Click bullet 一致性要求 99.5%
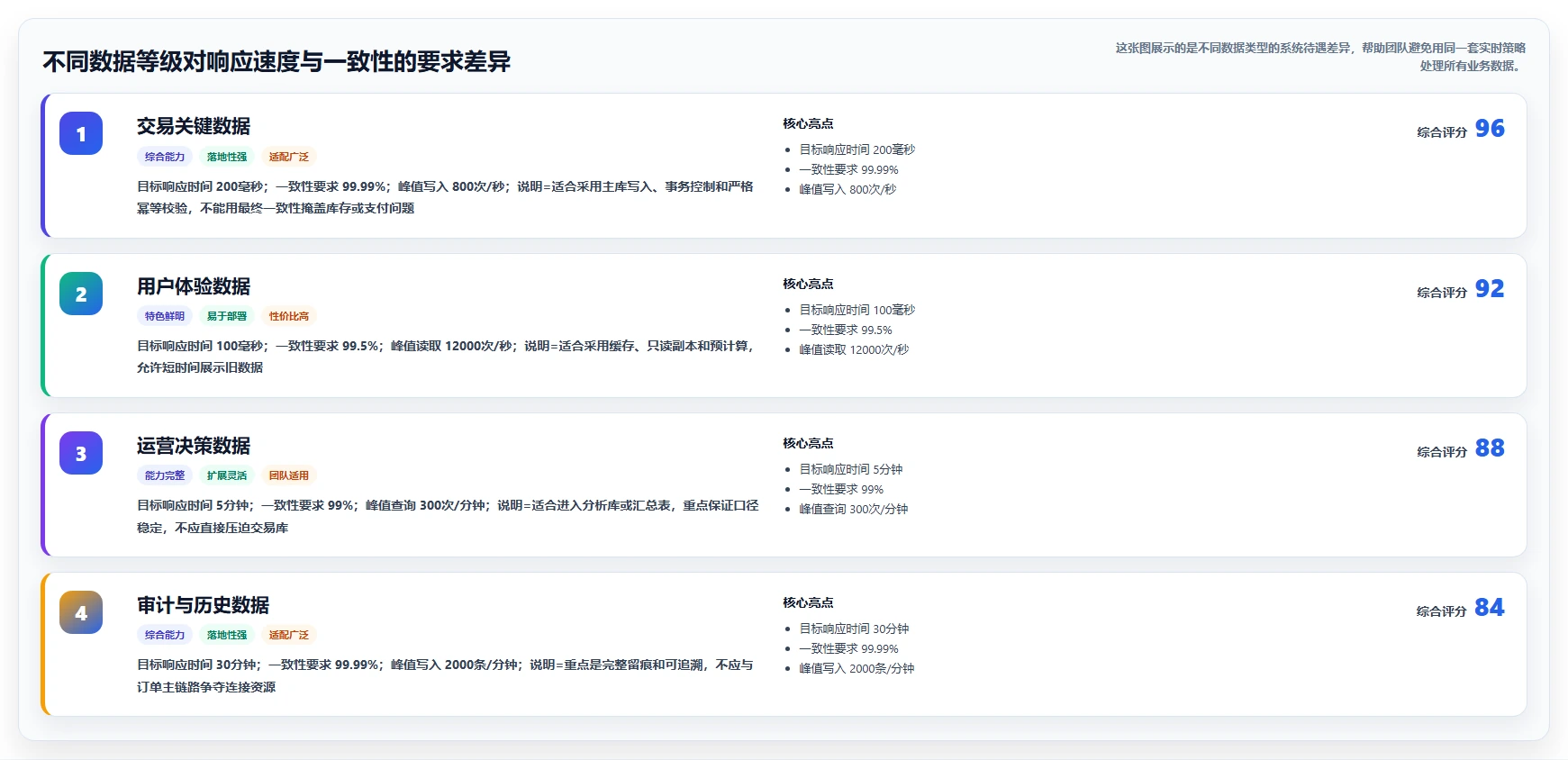The height and width of the screenshot is (760, 1568). 846,330
